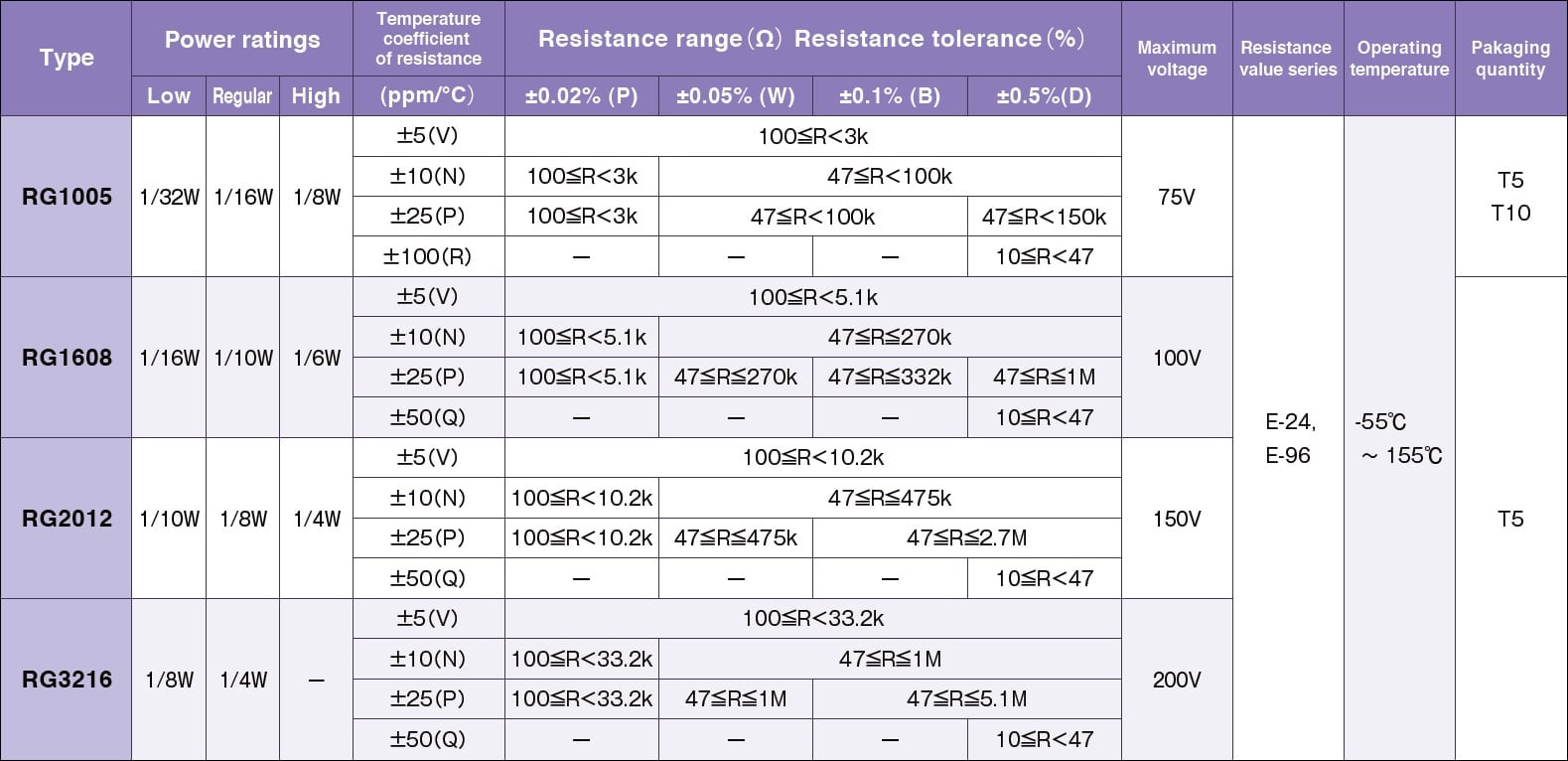The width and height of the screenshot is (1568, 761).
Task: Click the RG1608 type cell
Action: tap(66, 358)
